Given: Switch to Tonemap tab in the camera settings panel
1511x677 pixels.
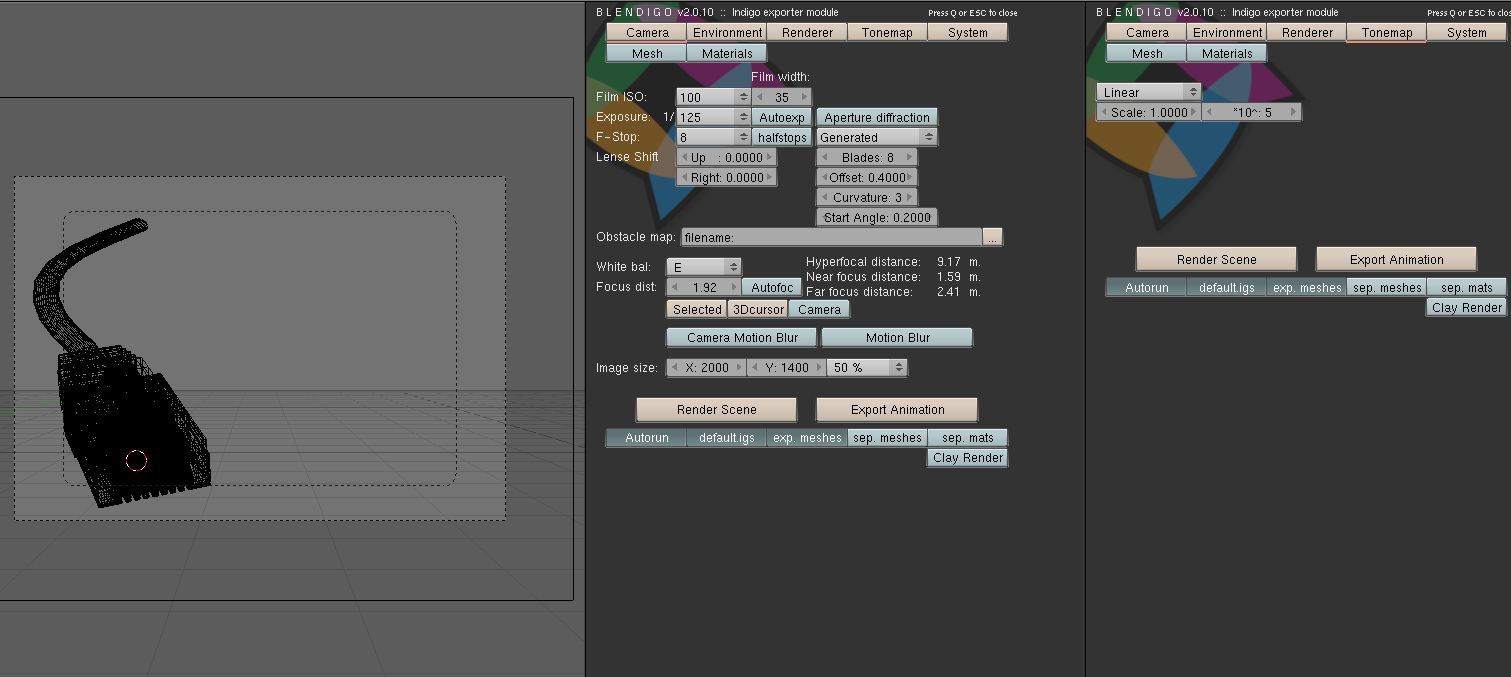Looking at the screenshot, I should (x=887, y=32).
